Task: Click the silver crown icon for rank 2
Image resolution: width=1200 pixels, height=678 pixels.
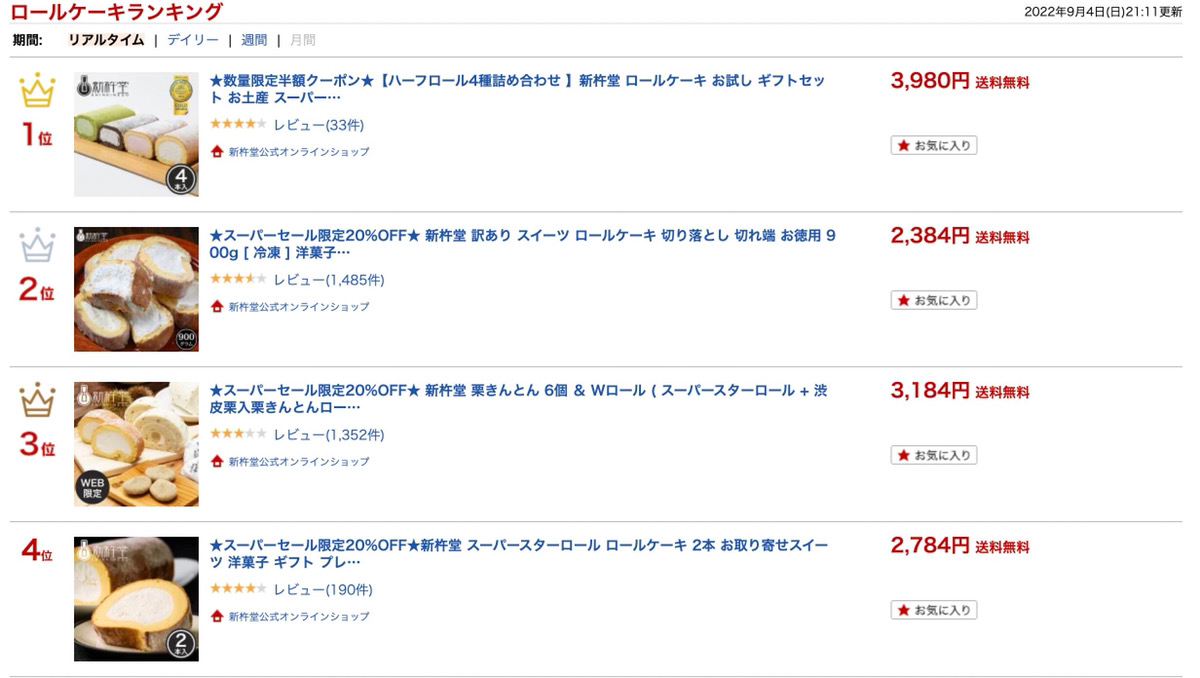Action: tap(37, 246)
